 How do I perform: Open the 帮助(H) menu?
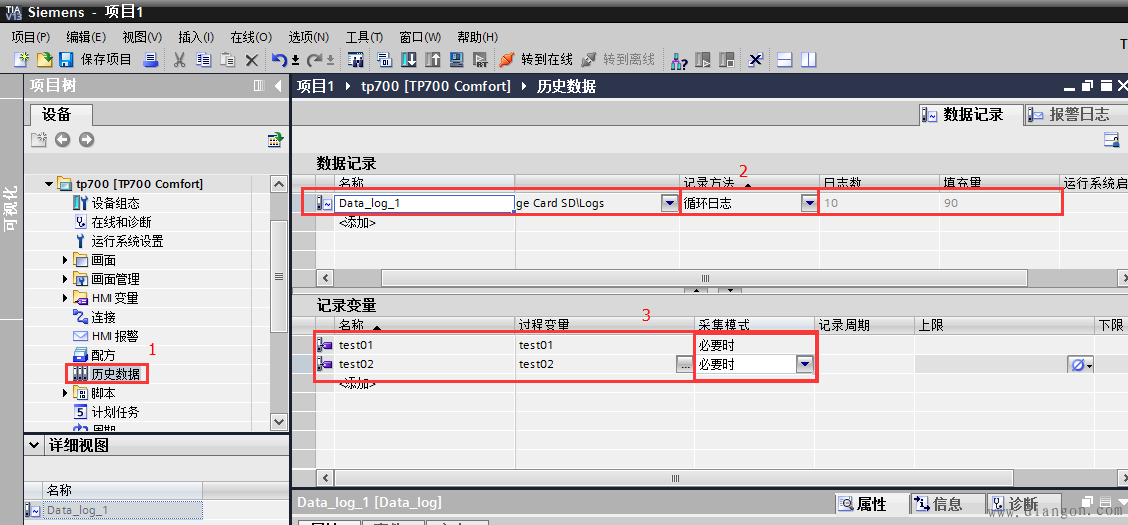point(478,37)
